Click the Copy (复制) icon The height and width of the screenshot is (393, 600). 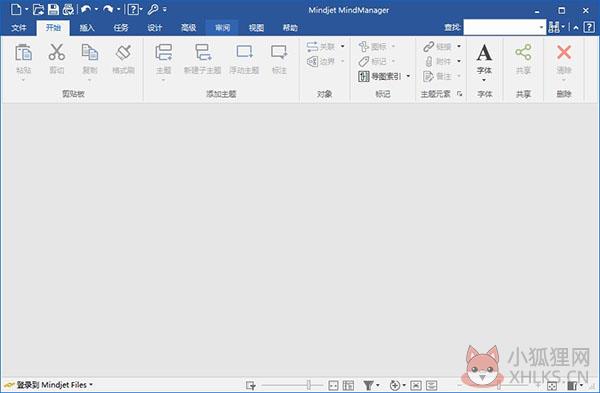[x=90, y=52]
